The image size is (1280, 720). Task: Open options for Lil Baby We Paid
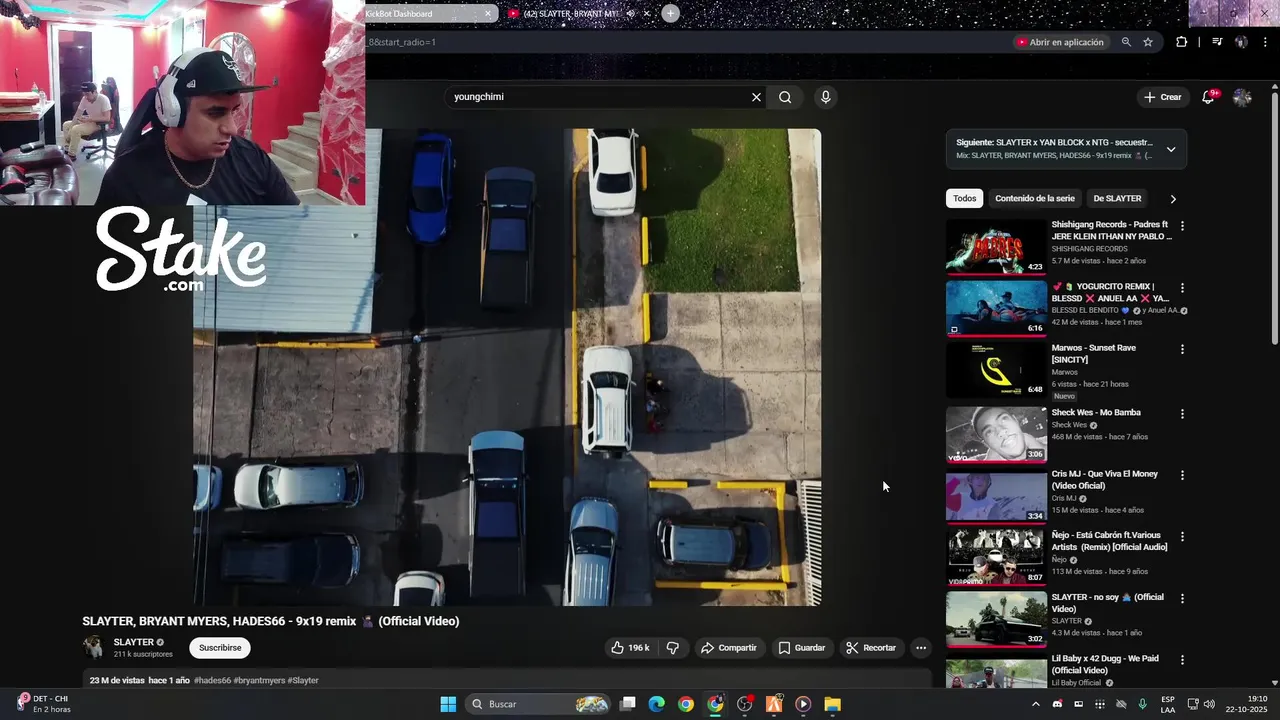[x=1182, y=660]
